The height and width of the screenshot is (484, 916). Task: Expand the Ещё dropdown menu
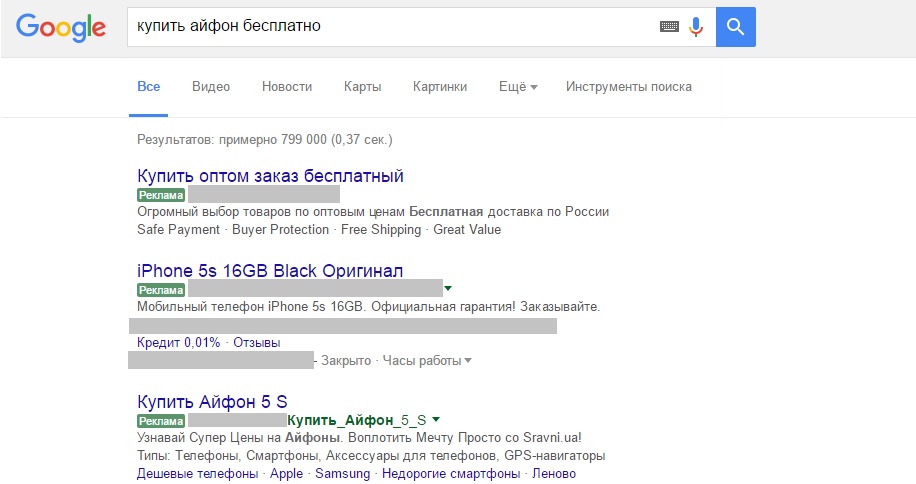tap(518, 86)
